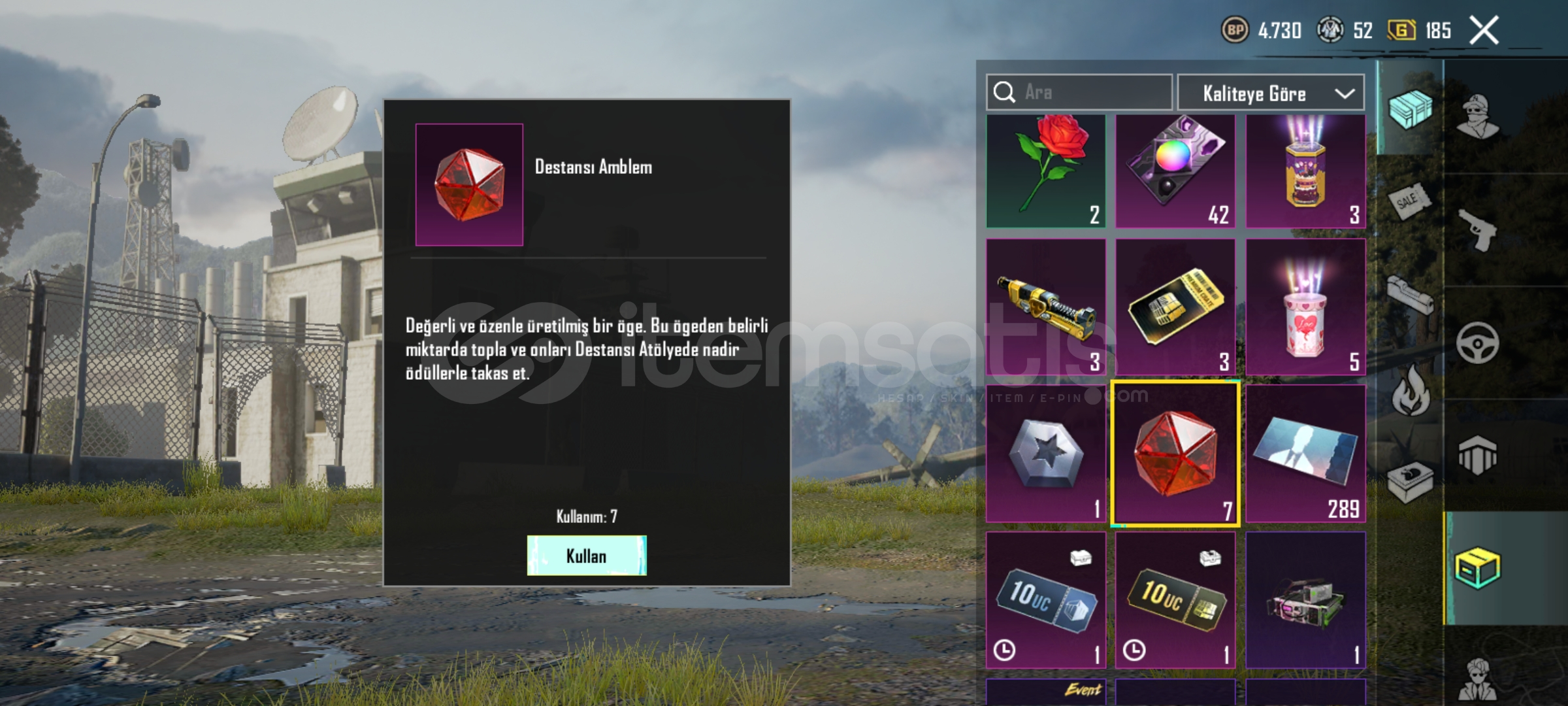Select the golden premium crate coupon

(1175, 307)
